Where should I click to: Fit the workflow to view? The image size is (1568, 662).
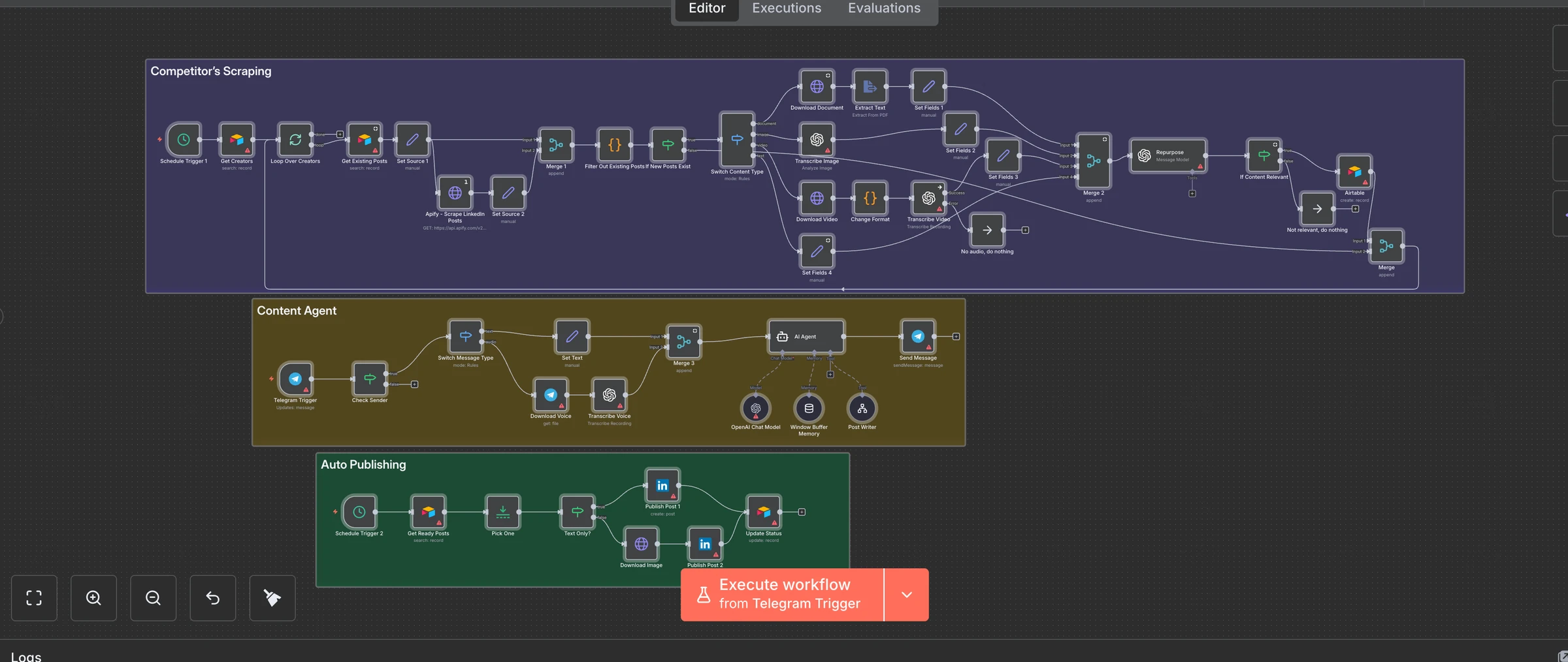[34, 598]
